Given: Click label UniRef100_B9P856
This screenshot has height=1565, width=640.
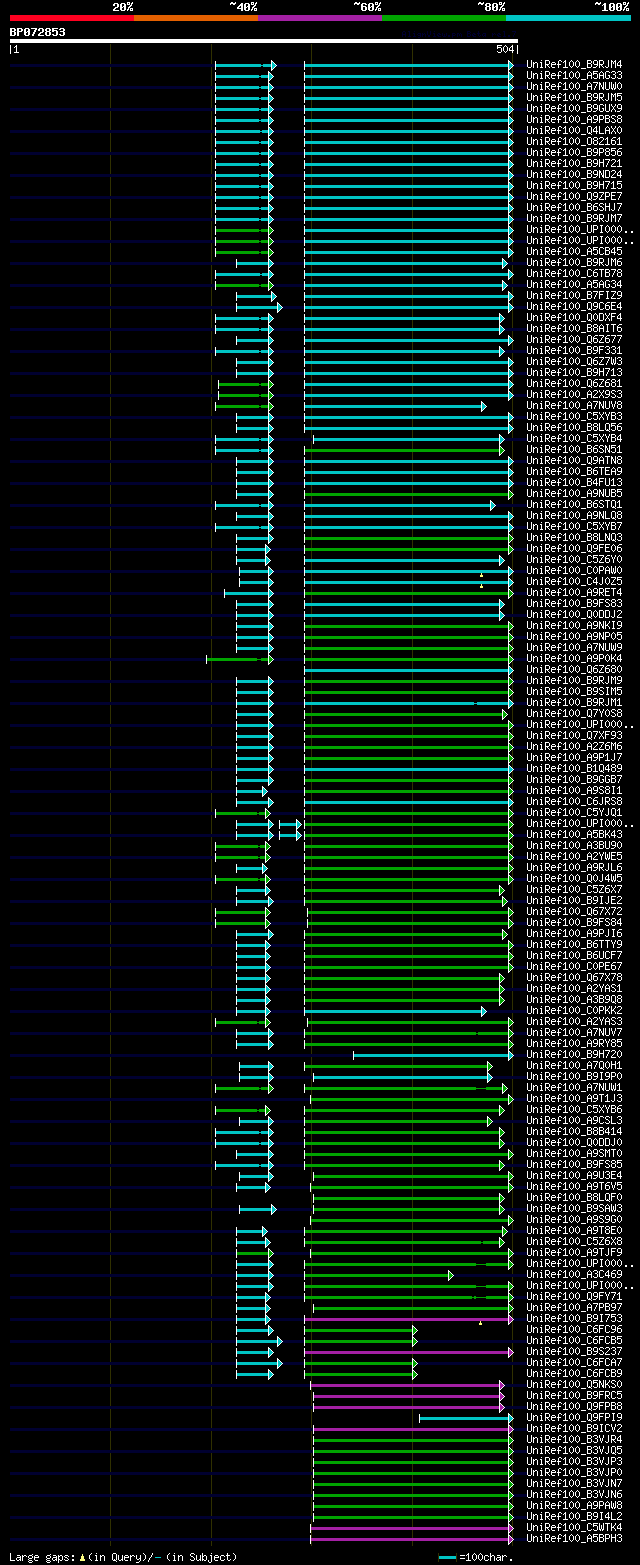Looking at the screenshot, I should point(574,152).
